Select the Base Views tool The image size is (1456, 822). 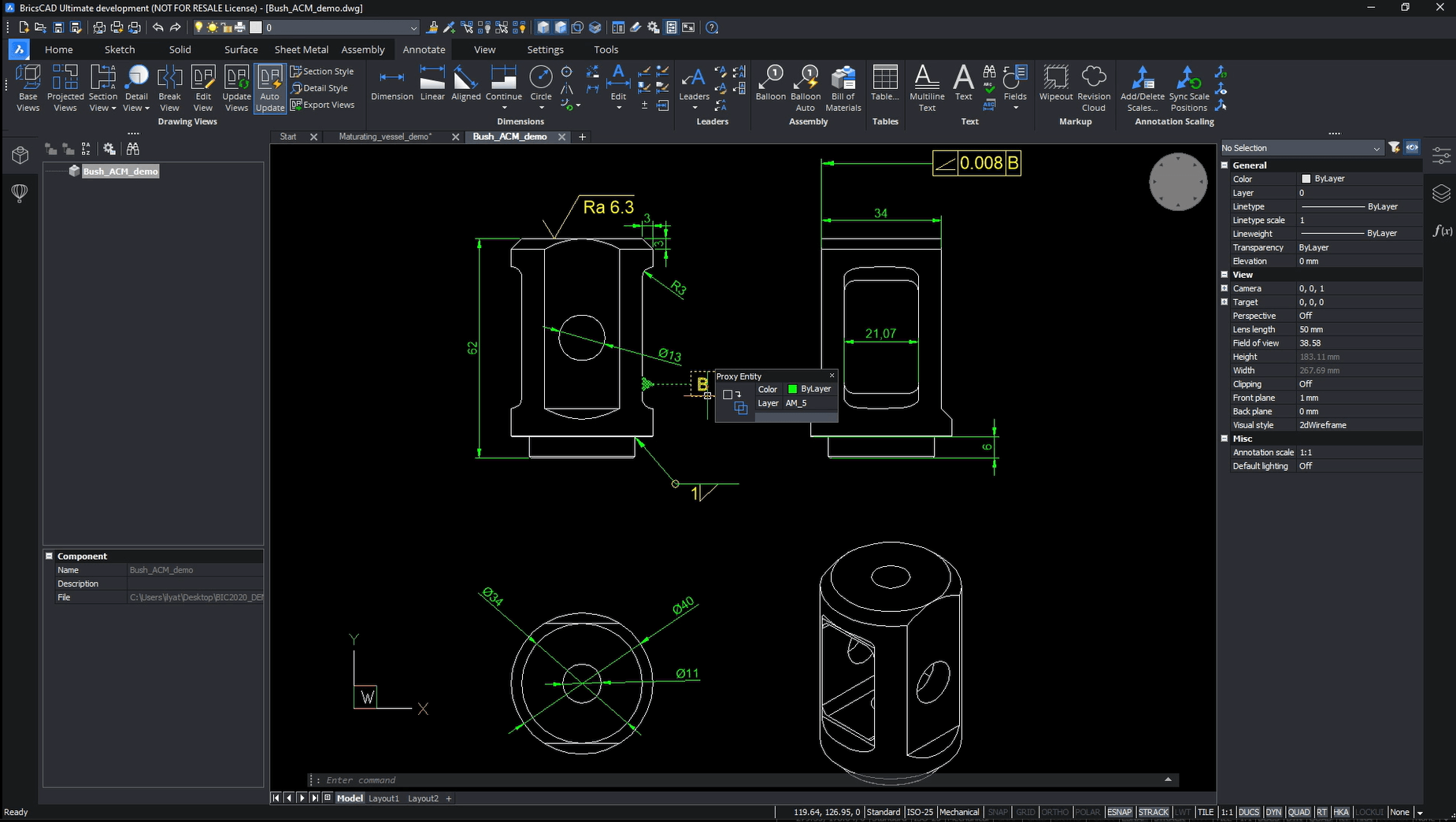click(x=27, y=87)
